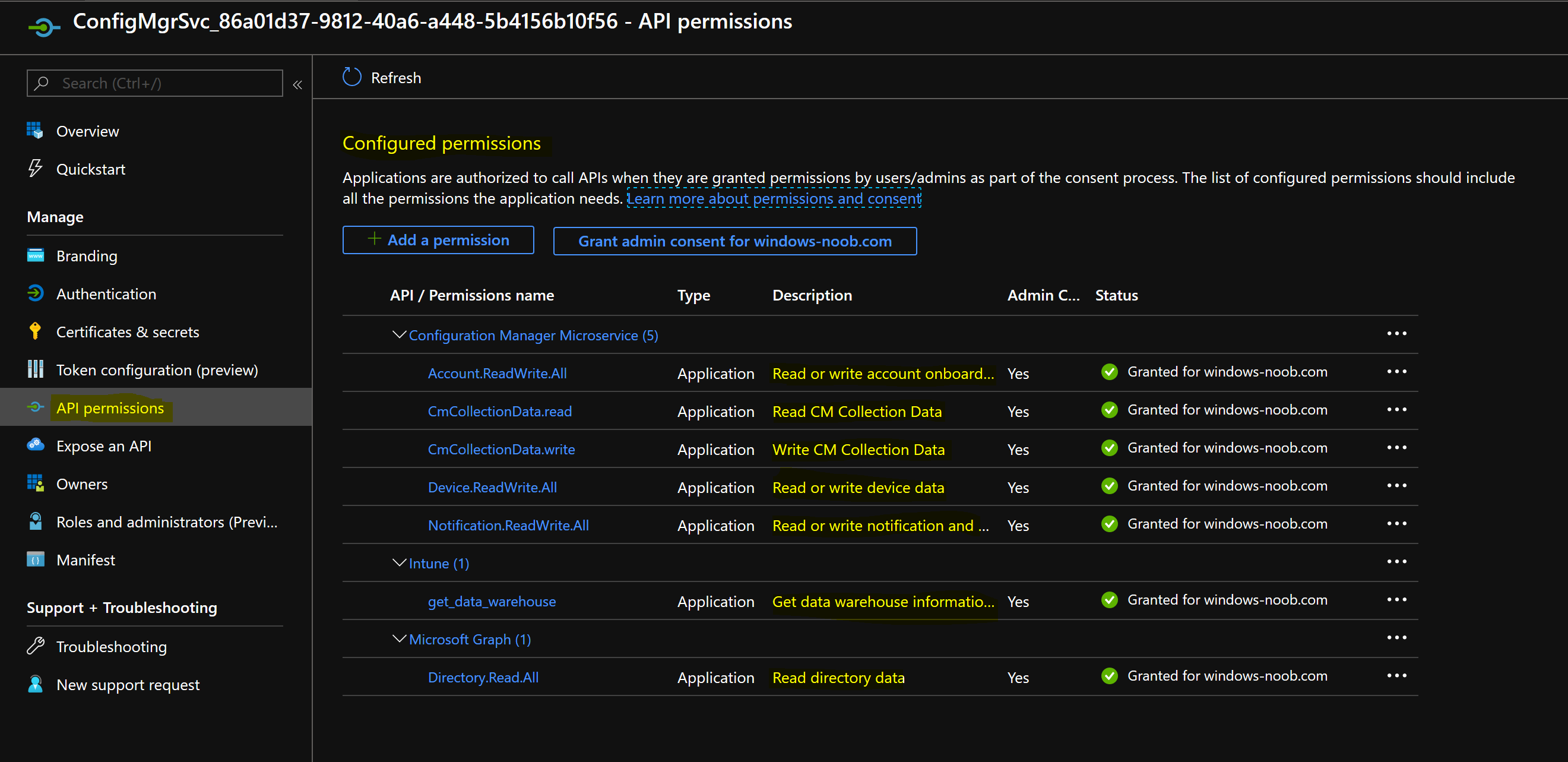This screenshot has width=1568, height=762.
Task: Click the Roles and administrators icon
Action: click(x=35, y=521)
